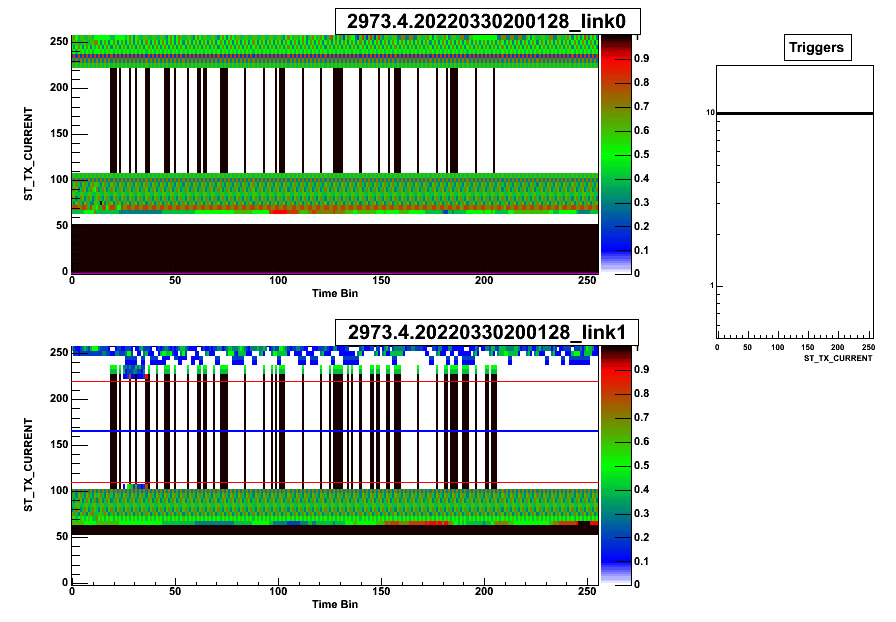Select the blue horizontal line in link1 plot
The height and width of the screenshot is (622, 896).
coord(335,431)
